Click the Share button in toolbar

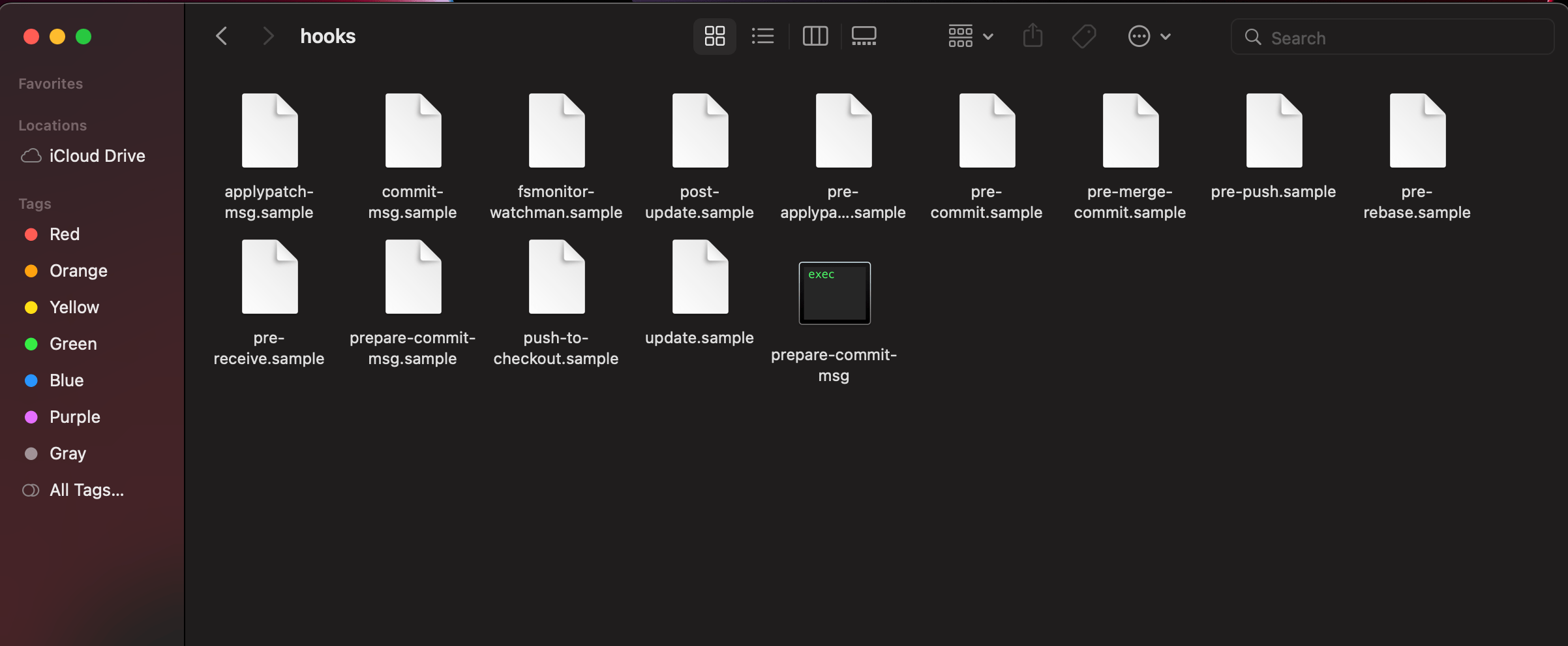pyautogui.click(x=1033, y=36)
